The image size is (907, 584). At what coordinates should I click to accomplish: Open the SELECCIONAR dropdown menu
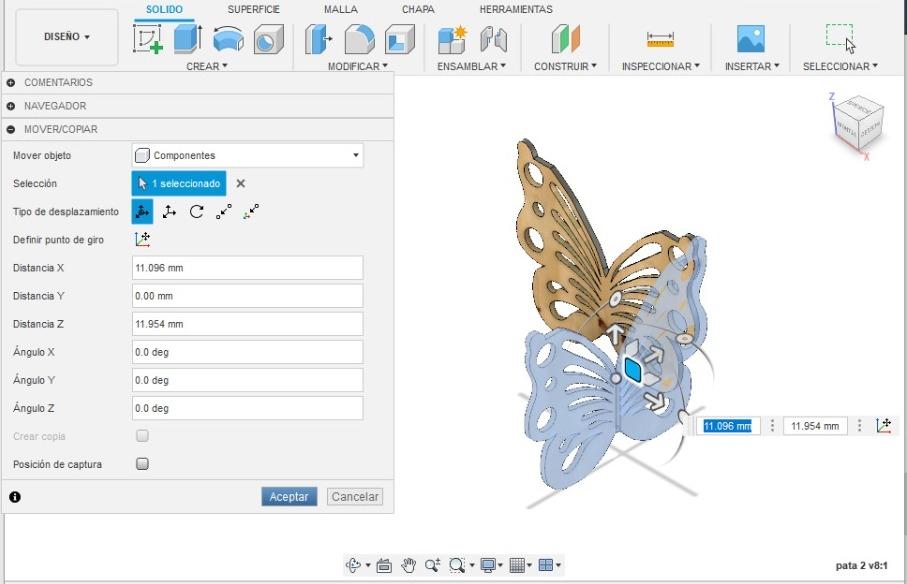pos(840,66)
